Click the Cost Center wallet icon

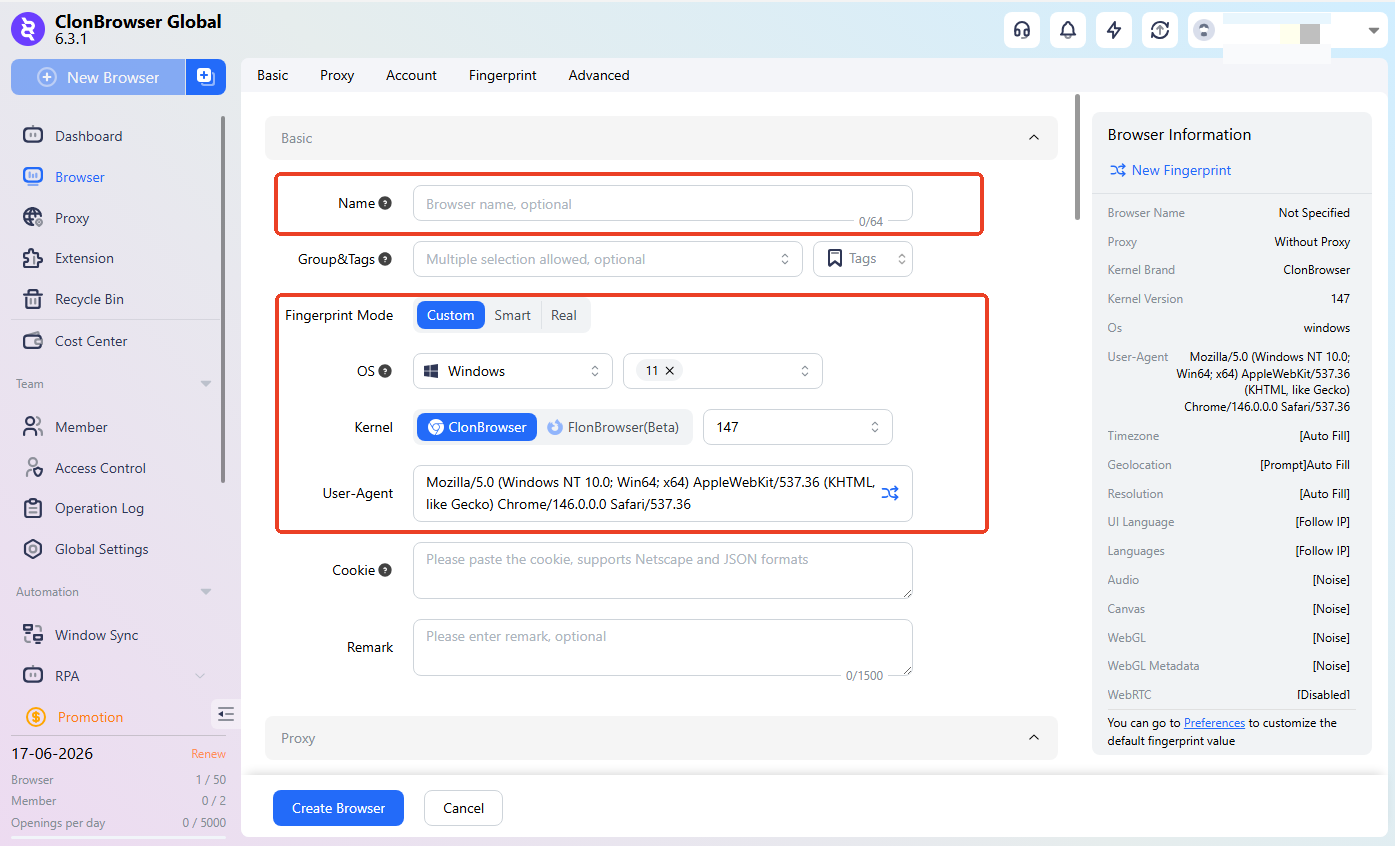[x=33, y=341]
